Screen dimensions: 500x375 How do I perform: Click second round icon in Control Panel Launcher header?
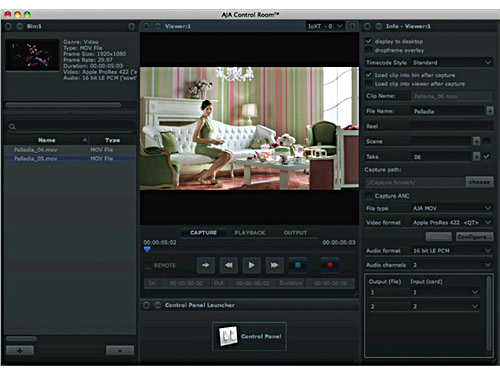[x=157, y=305]
